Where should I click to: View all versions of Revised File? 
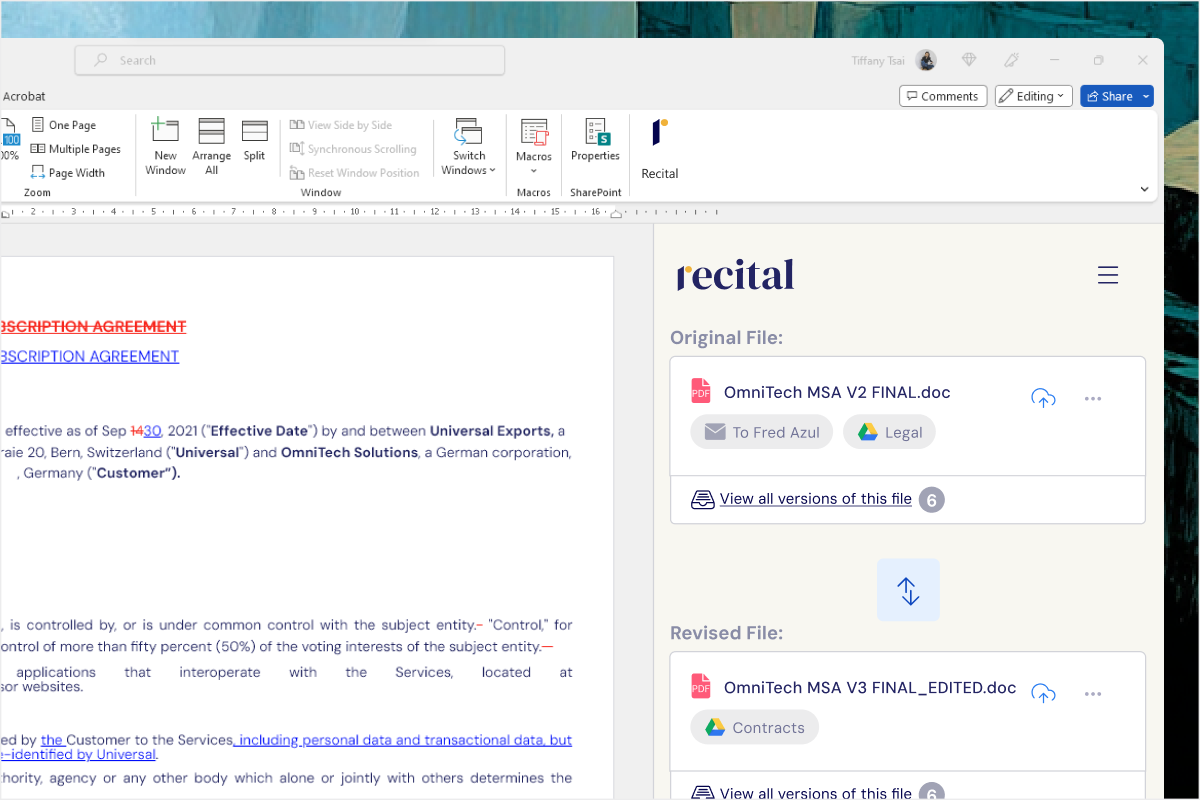[816, 793]
